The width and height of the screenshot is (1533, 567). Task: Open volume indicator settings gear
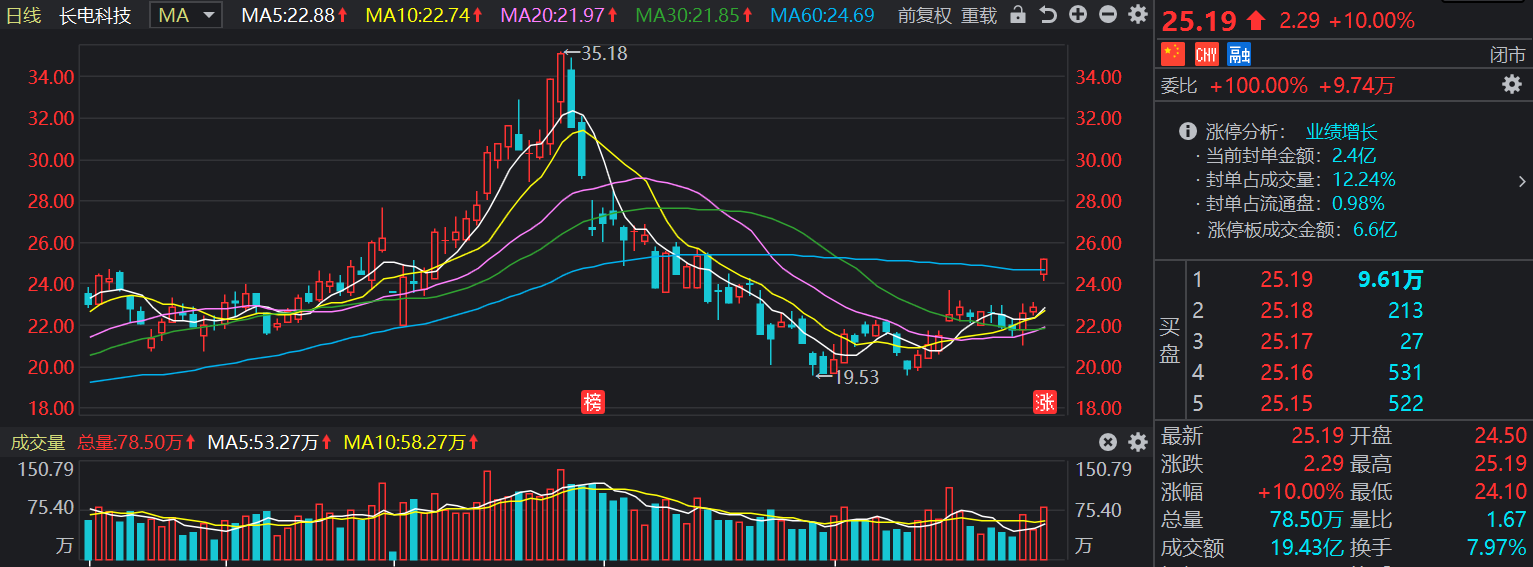(x=1137, y=442)
